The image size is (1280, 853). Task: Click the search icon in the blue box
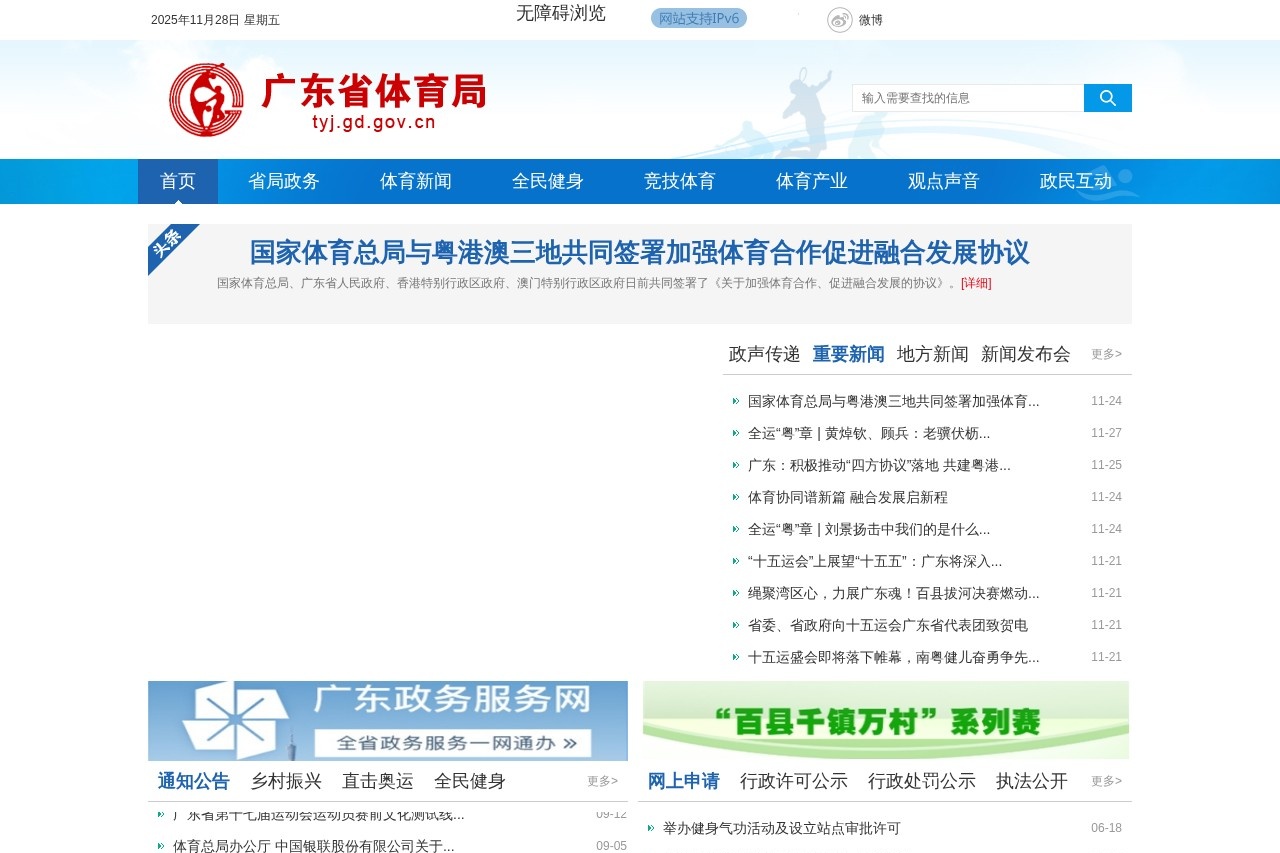pyautogui.click(x=1106, y=98)
